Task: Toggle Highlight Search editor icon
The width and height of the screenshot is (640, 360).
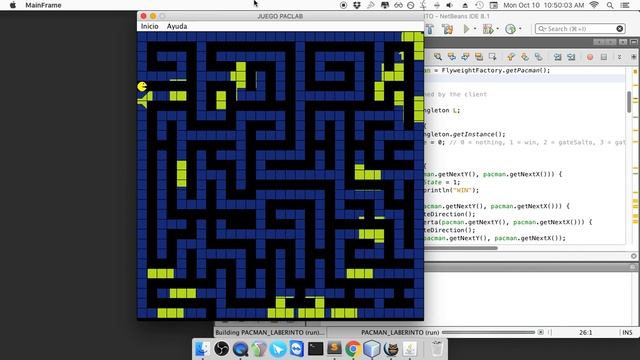Action: tap(479, 57)
